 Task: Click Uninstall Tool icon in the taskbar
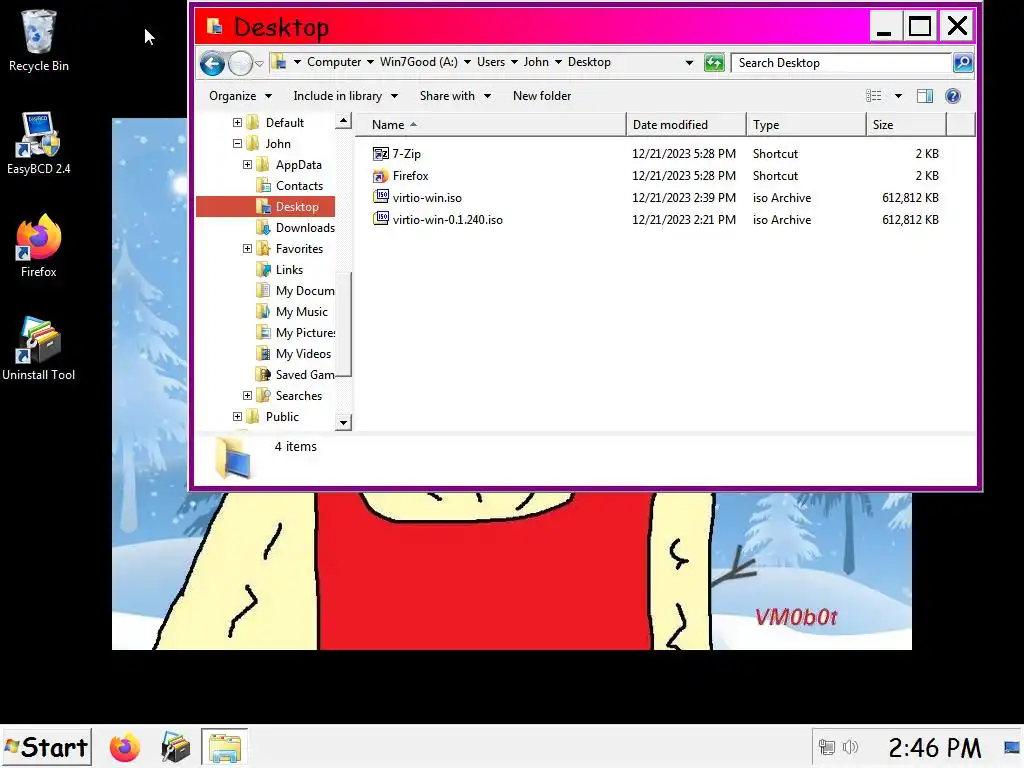(174, 747)
